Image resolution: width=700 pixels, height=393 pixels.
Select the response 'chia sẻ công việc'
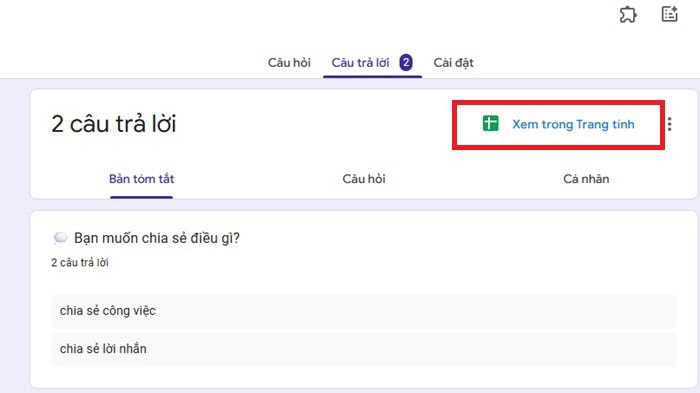(363, 311)
